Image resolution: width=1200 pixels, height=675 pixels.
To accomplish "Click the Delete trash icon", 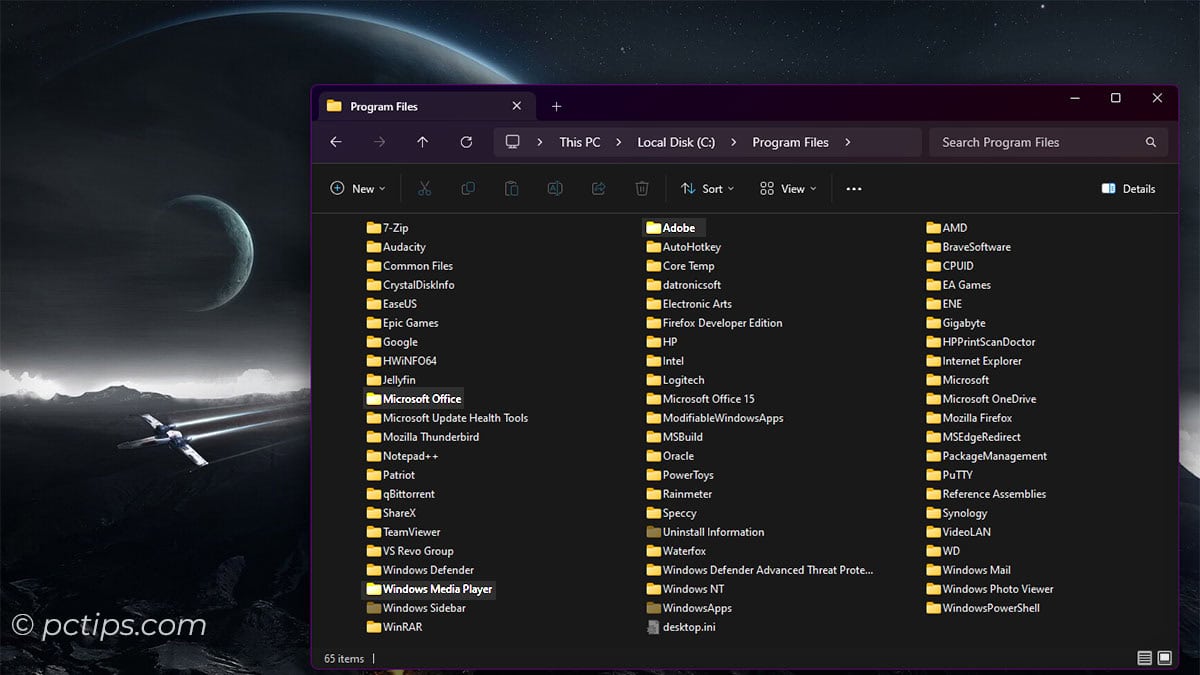I will [641, 188].
